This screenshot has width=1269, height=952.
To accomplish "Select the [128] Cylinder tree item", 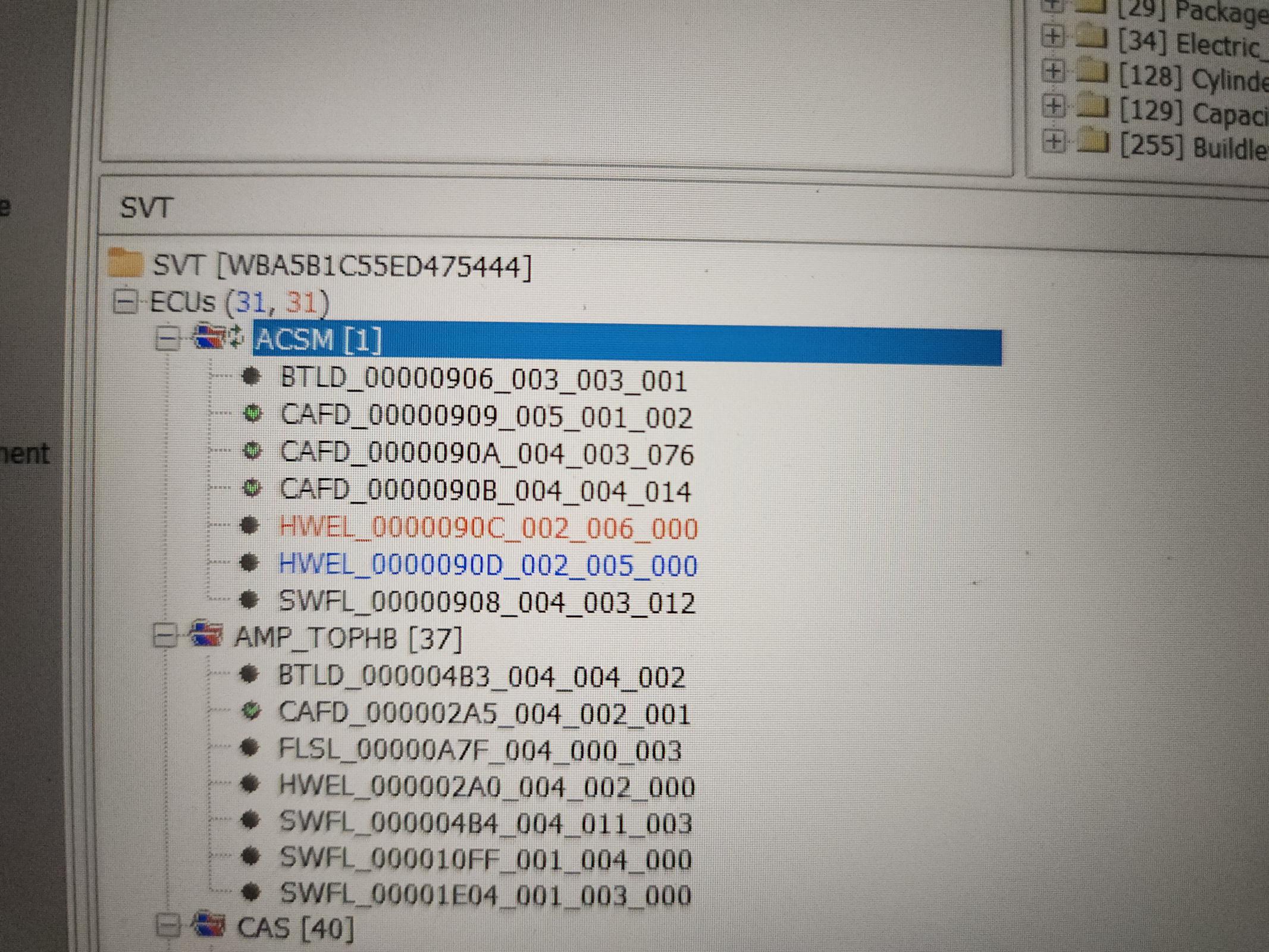I will click(x=1193, y=79).
